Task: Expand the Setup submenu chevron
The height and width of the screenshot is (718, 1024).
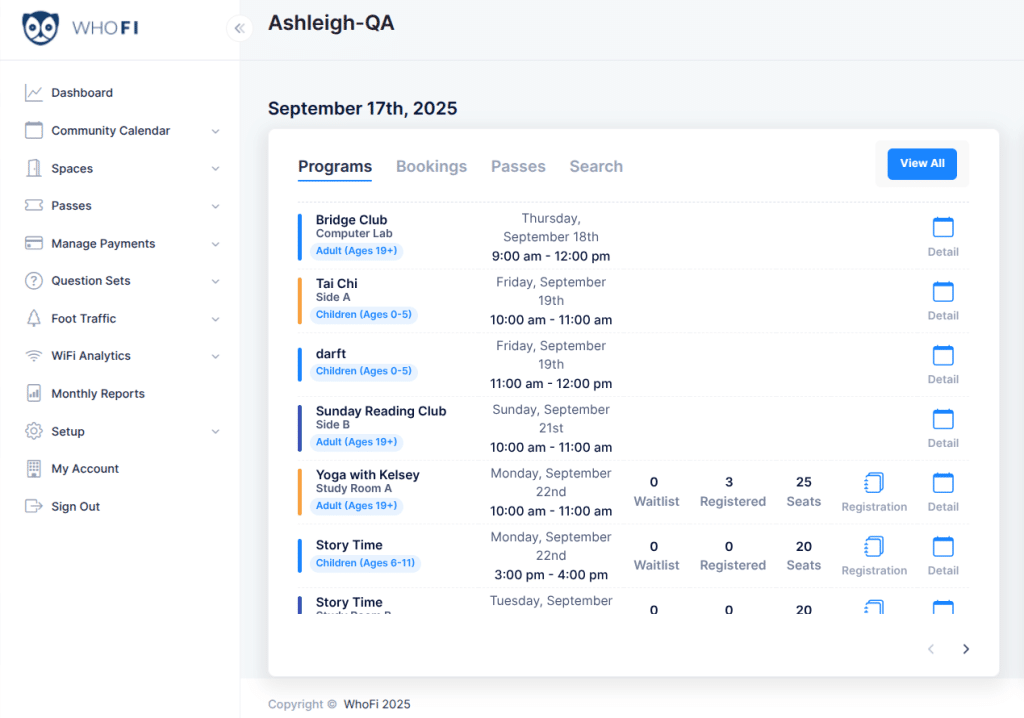Action: pos(215,432)
